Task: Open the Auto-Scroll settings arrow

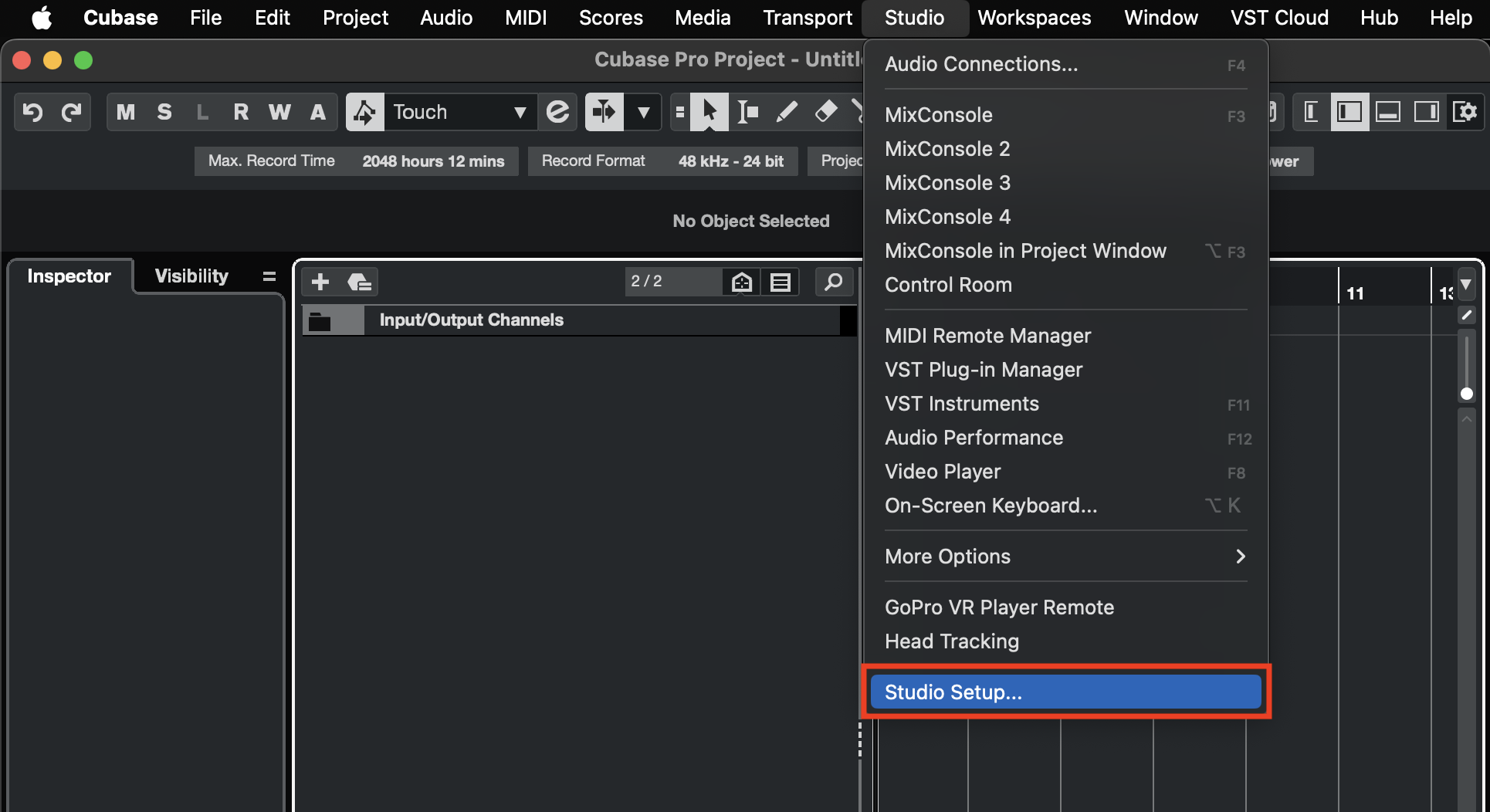Action: (643, 113)
